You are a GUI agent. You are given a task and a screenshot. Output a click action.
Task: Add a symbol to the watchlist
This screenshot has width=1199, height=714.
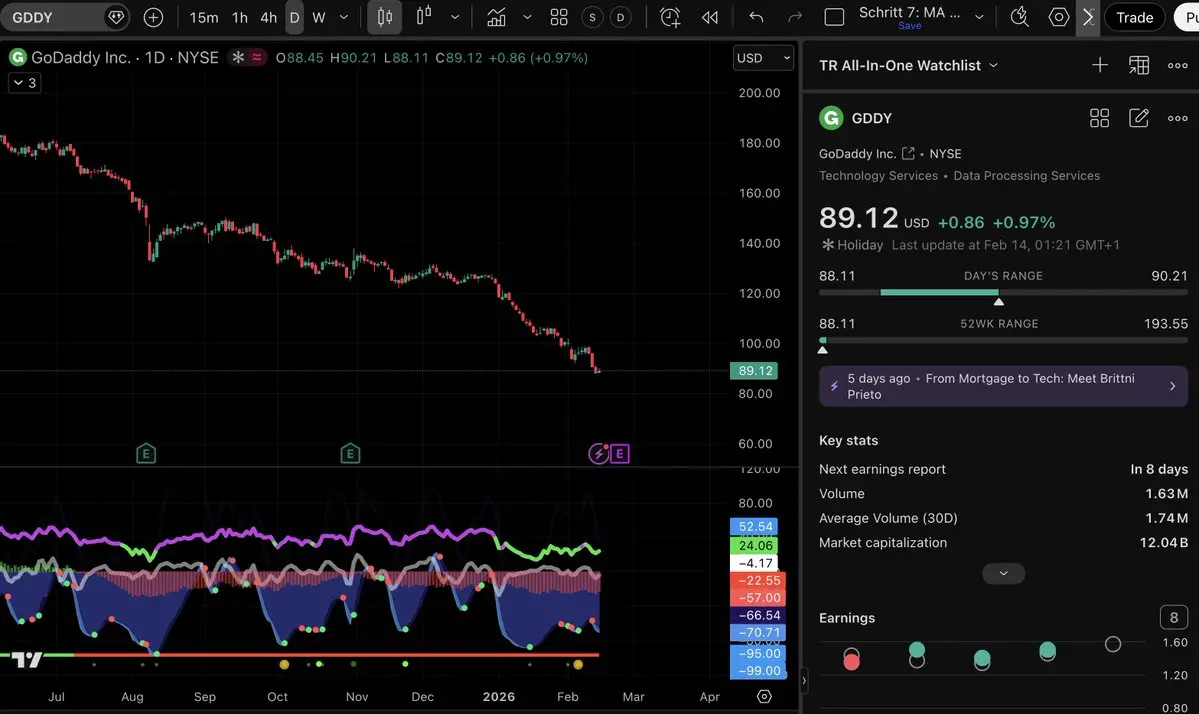point(1100,65)
